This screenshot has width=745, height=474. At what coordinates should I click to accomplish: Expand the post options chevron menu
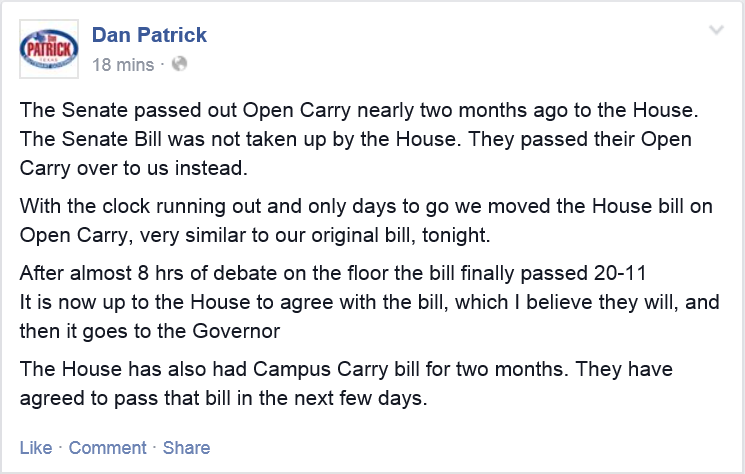[x=716, y=31]
